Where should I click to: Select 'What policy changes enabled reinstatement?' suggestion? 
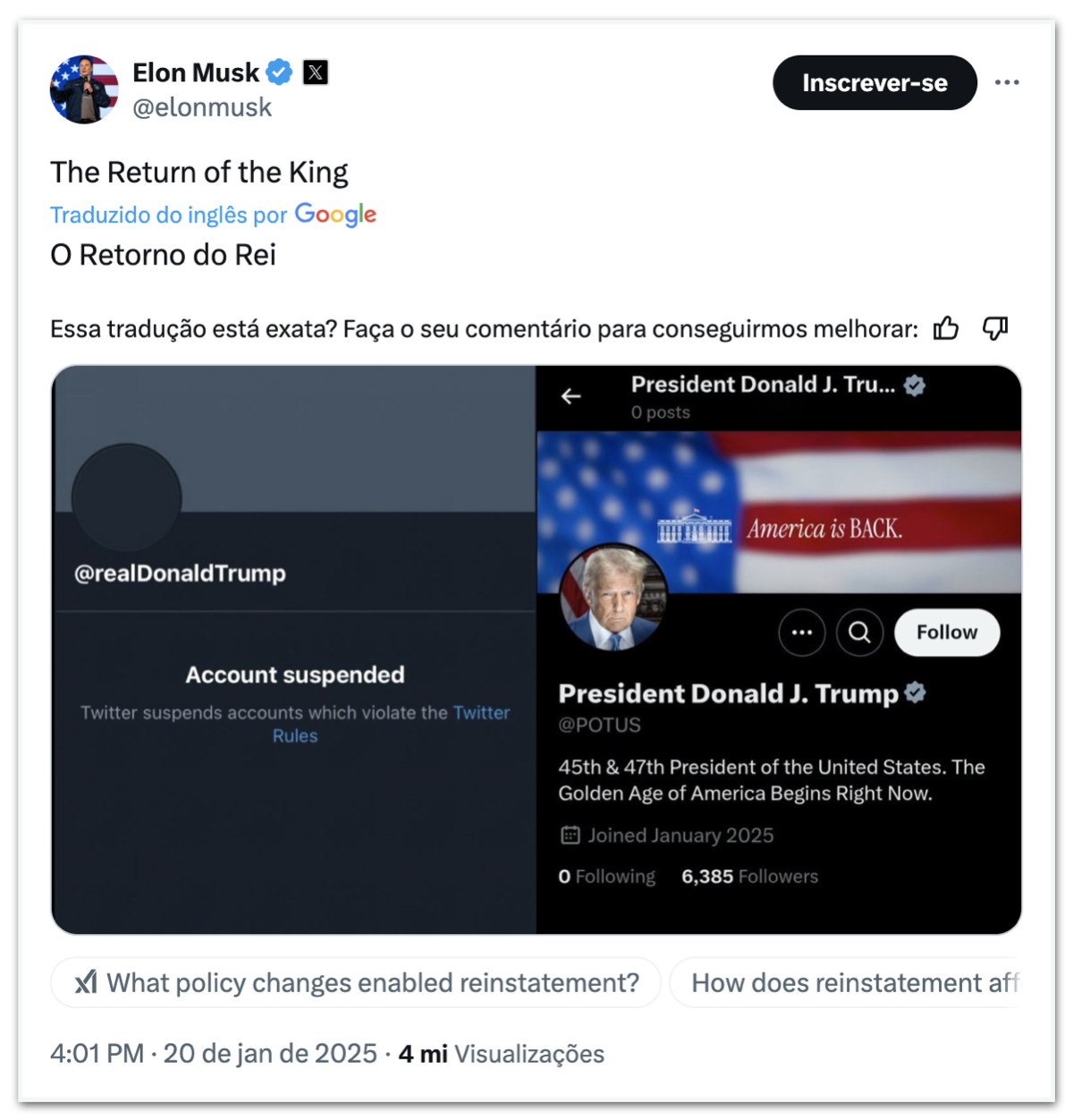pos(356,983)
